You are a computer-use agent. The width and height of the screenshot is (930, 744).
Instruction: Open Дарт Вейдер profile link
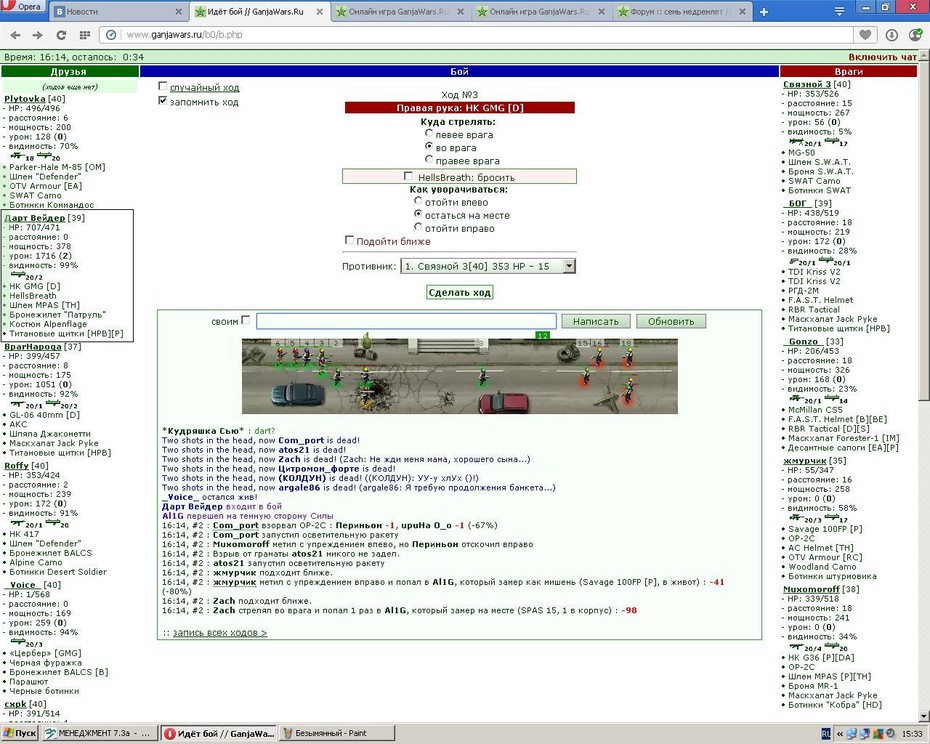coord(34,218)
